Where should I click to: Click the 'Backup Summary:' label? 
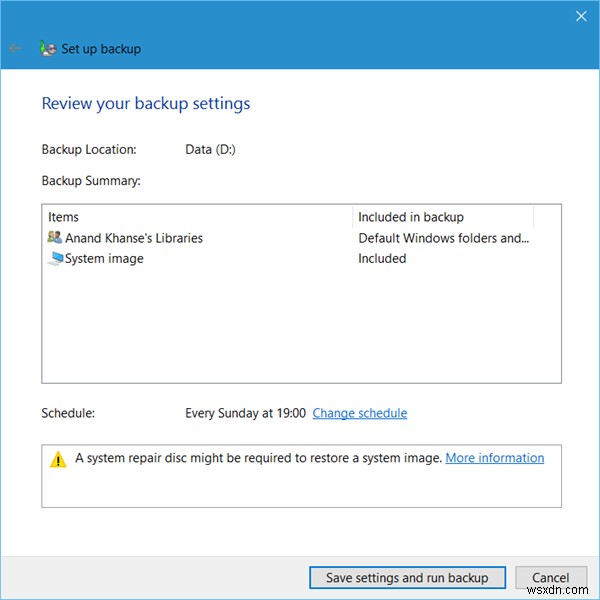91,181
